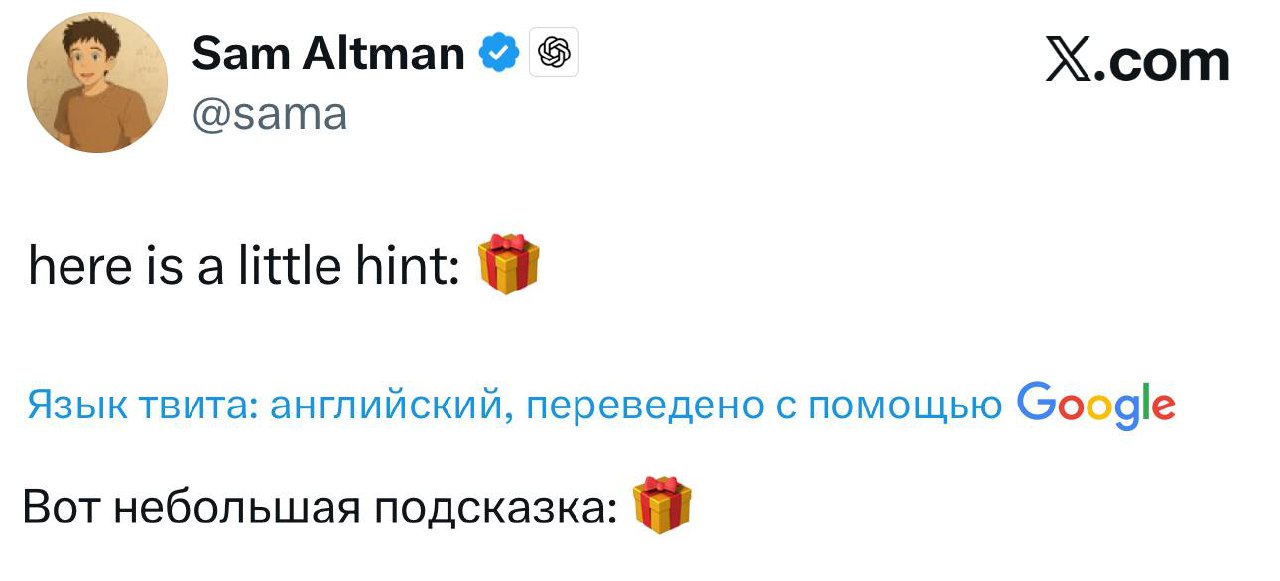Click the X logo glyph in the watermark
The width and height of the screenshot is (1280, 581).
(x=1070, y=62)
